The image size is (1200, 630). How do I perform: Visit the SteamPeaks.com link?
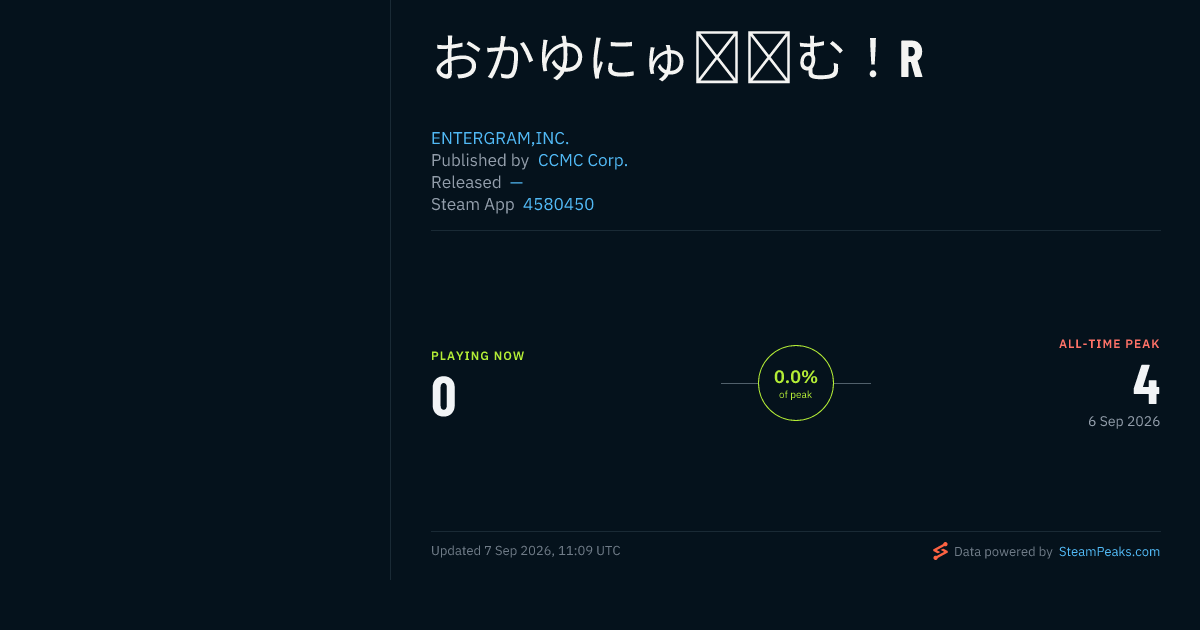coord(1109,551)
